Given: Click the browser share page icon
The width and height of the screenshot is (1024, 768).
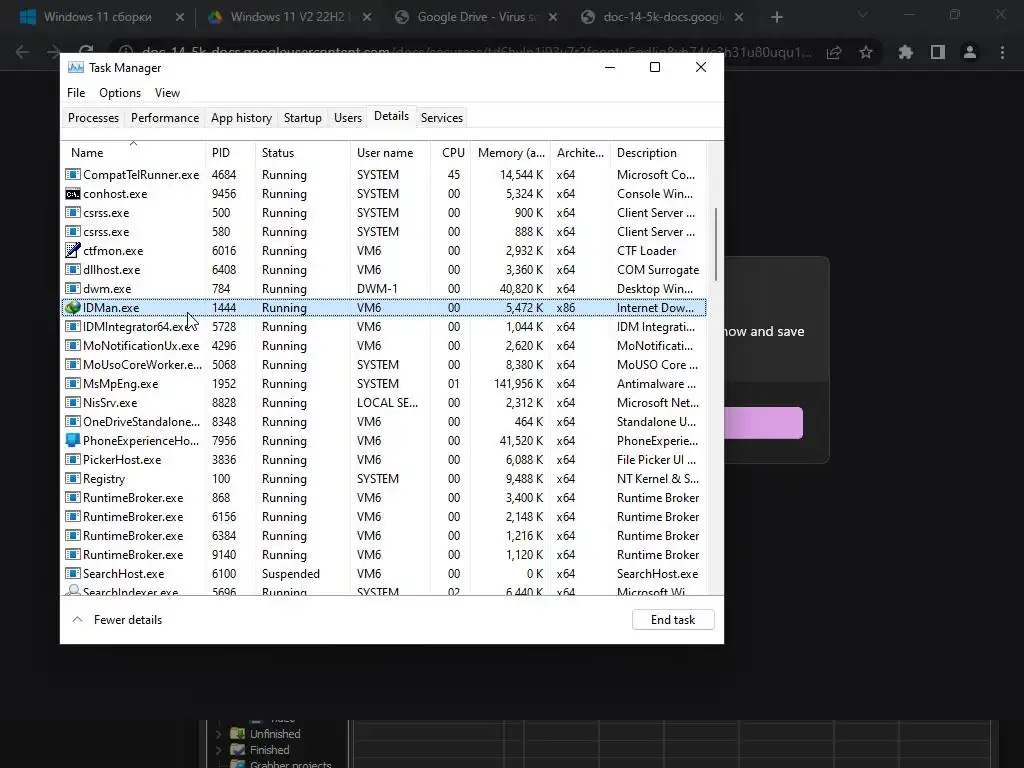Looking at the screenshot, I should tap(834, 52).
